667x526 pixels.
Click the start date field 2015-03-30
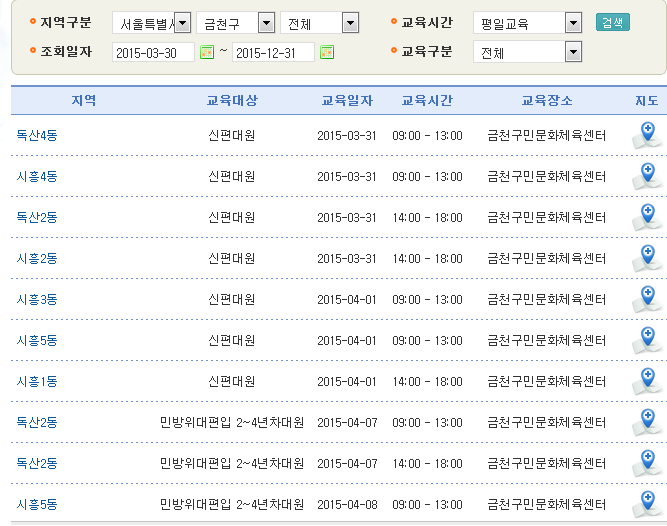coord(153,53)
